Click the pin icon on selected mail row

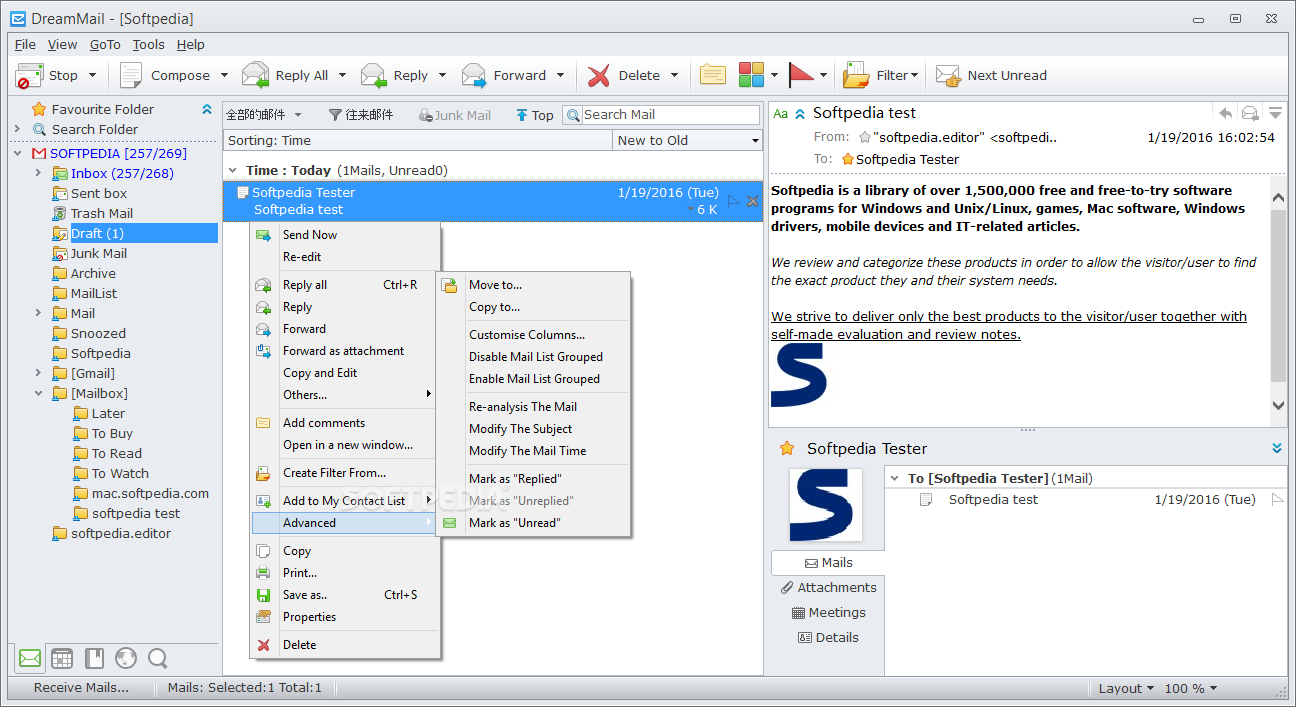753,201
